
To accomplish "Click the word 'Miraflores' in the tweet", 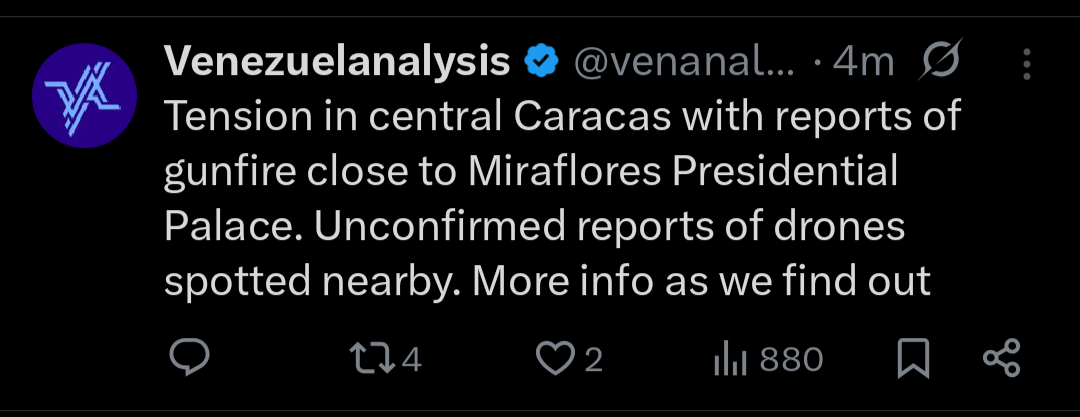I will pyautogui.click(x=563, y=171).
